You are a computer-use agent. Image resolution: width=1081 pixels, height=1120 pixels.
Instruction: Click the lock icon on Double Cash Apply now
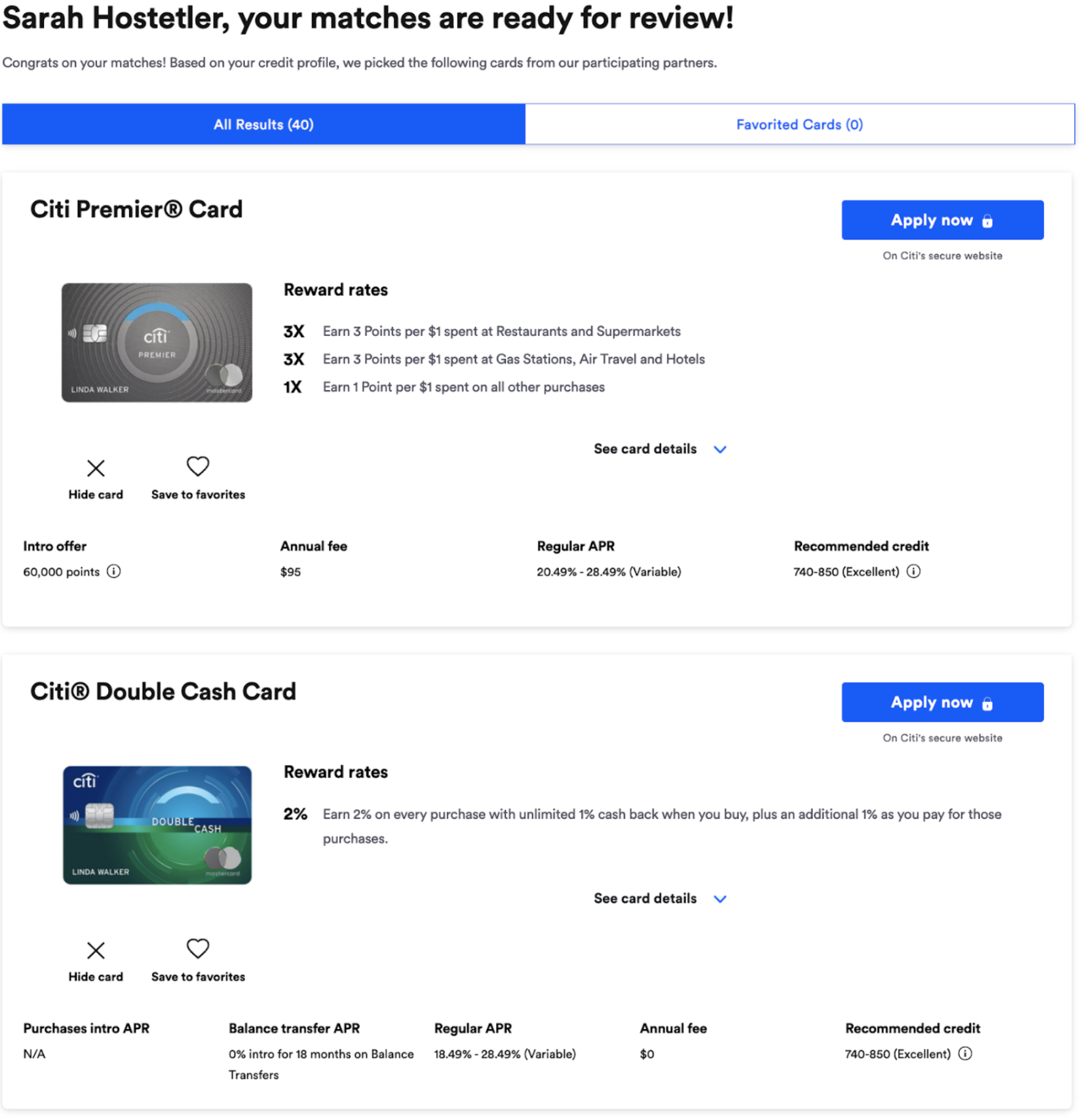pos(987,703)
